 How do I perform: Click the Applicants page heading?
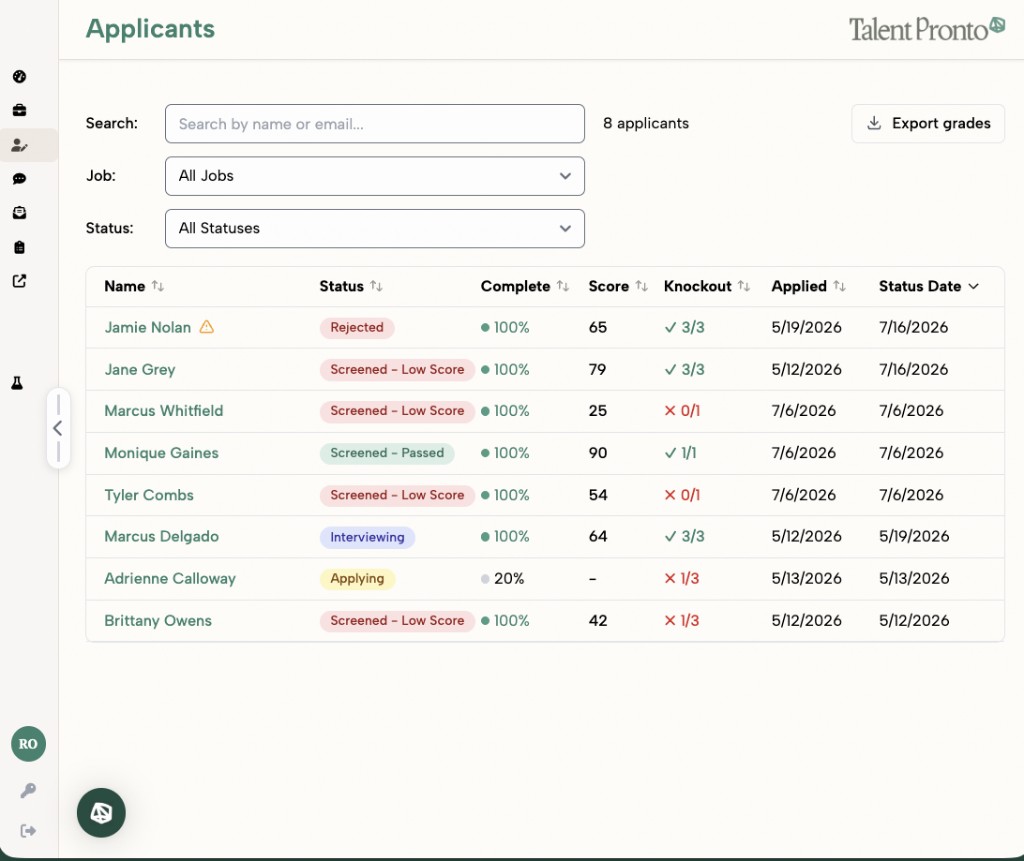tap(150, 29)
